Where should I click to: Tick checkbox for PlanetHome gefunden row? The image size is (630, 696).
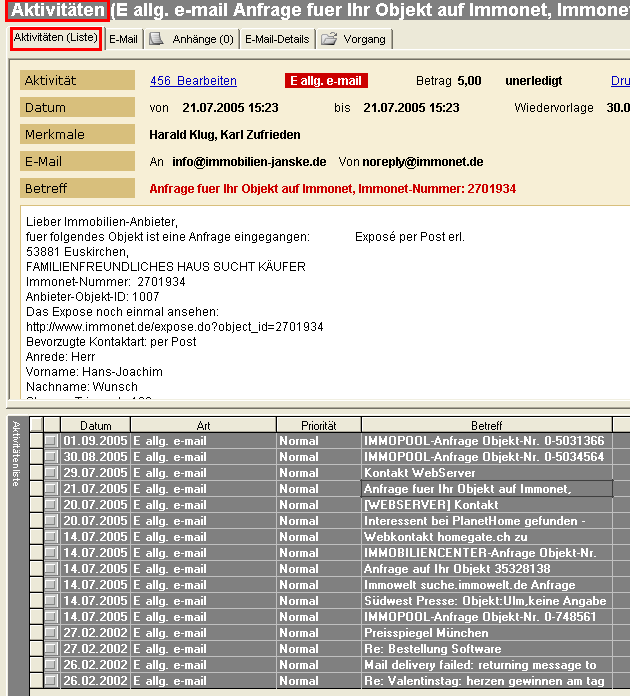pos(51,521)
